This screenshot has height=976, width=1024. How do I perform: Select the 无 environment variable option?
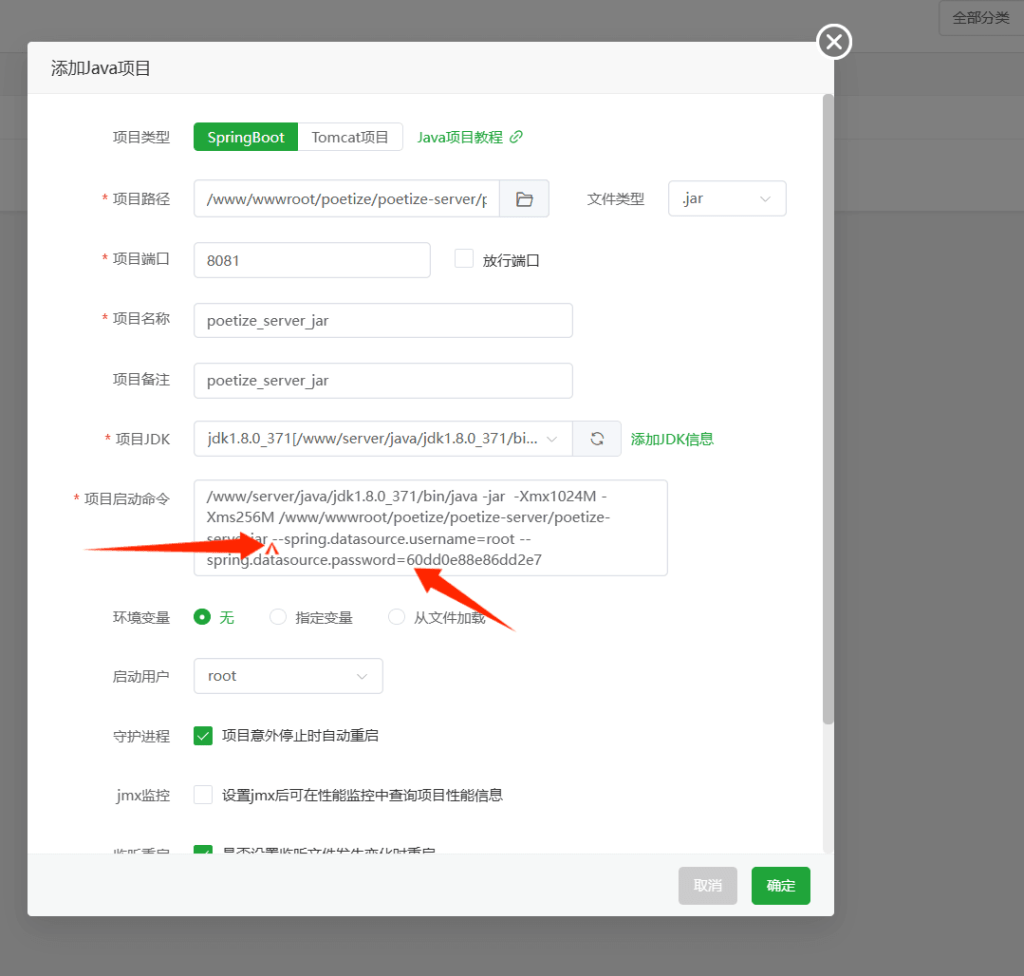click(203, 618)
